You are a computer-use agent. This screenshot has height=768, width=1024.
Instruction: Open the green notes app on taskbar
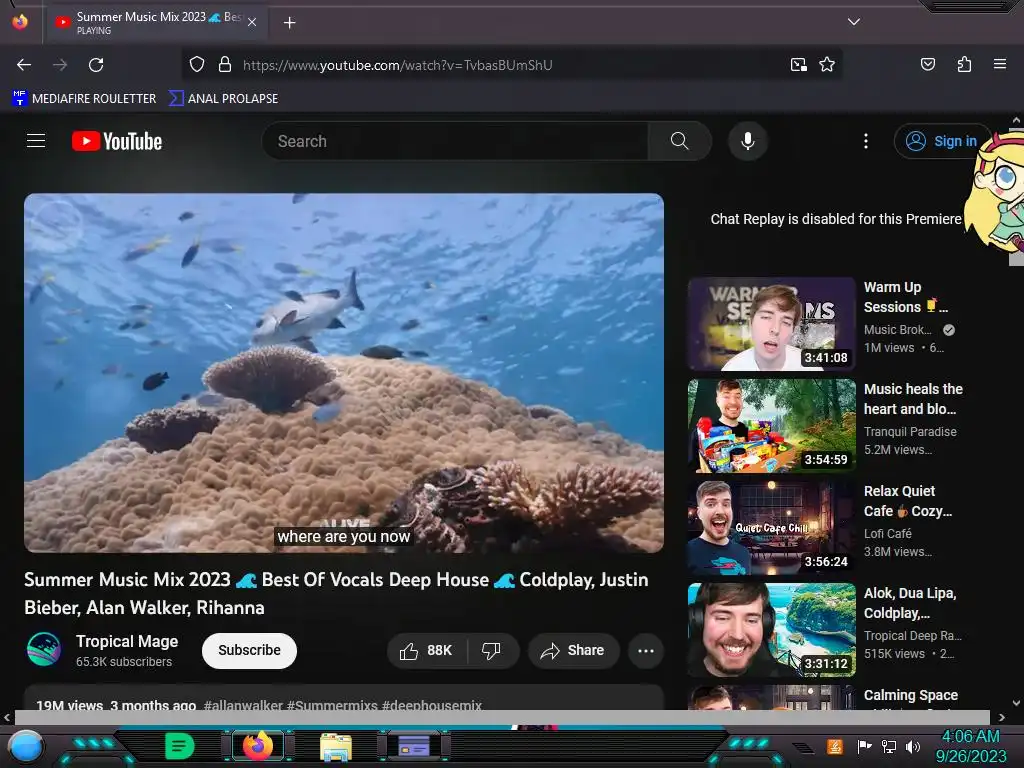pyautogui.click(x=179, y=746)
